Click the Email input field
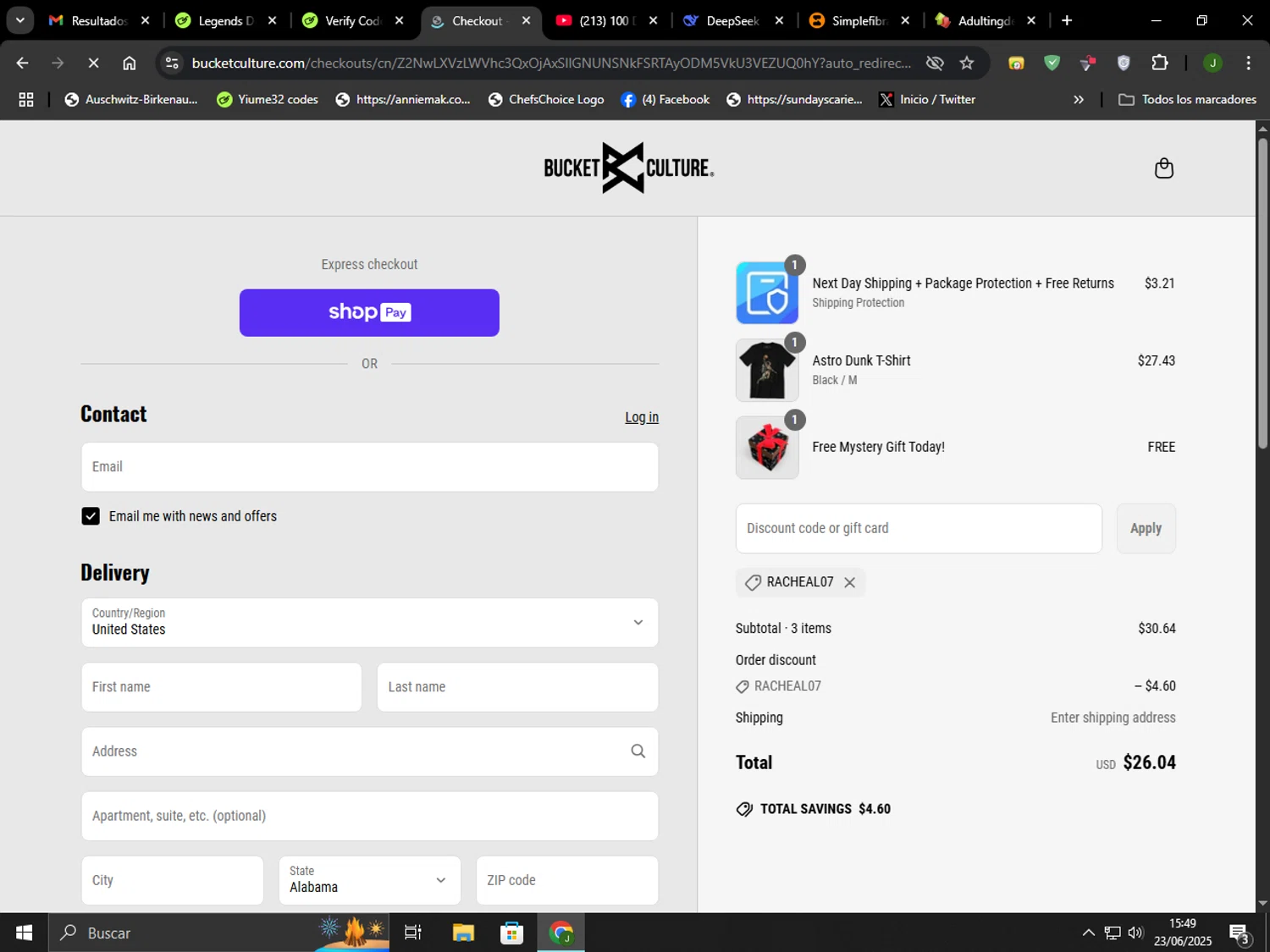 [370, 467]
